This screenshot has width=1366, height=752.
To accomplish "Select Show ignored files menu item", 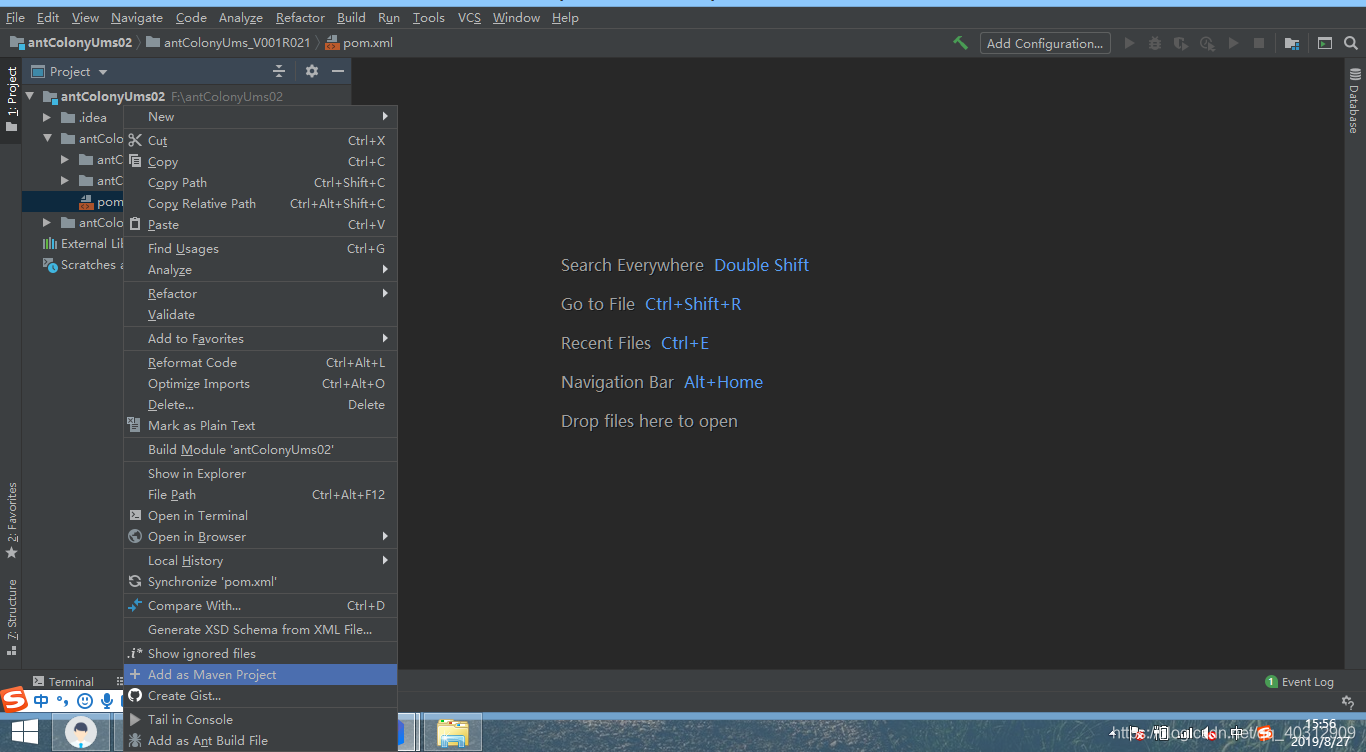I will coord(260,653).
